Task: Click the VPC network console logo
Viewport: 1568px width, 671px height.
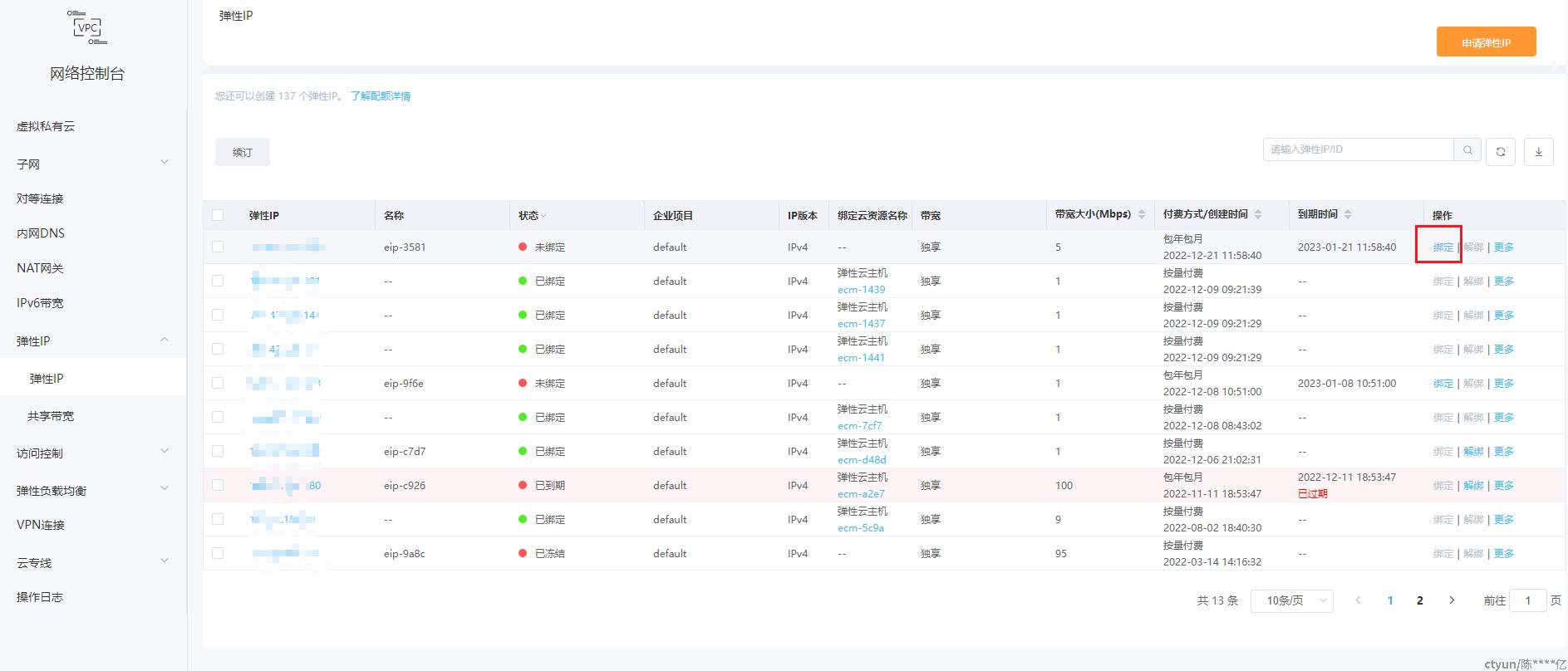Action: (x=87, y=28)
